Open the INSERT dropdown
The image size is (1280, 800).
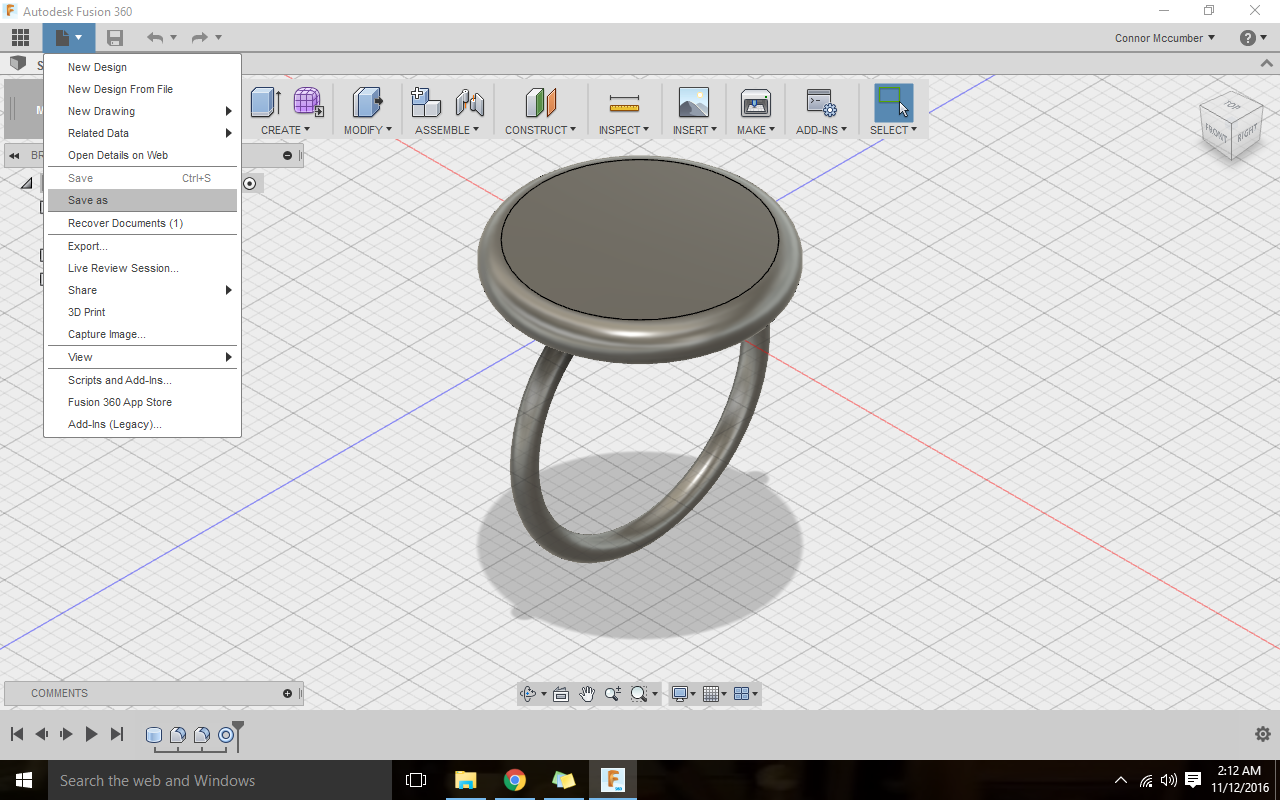click(694, 130)
